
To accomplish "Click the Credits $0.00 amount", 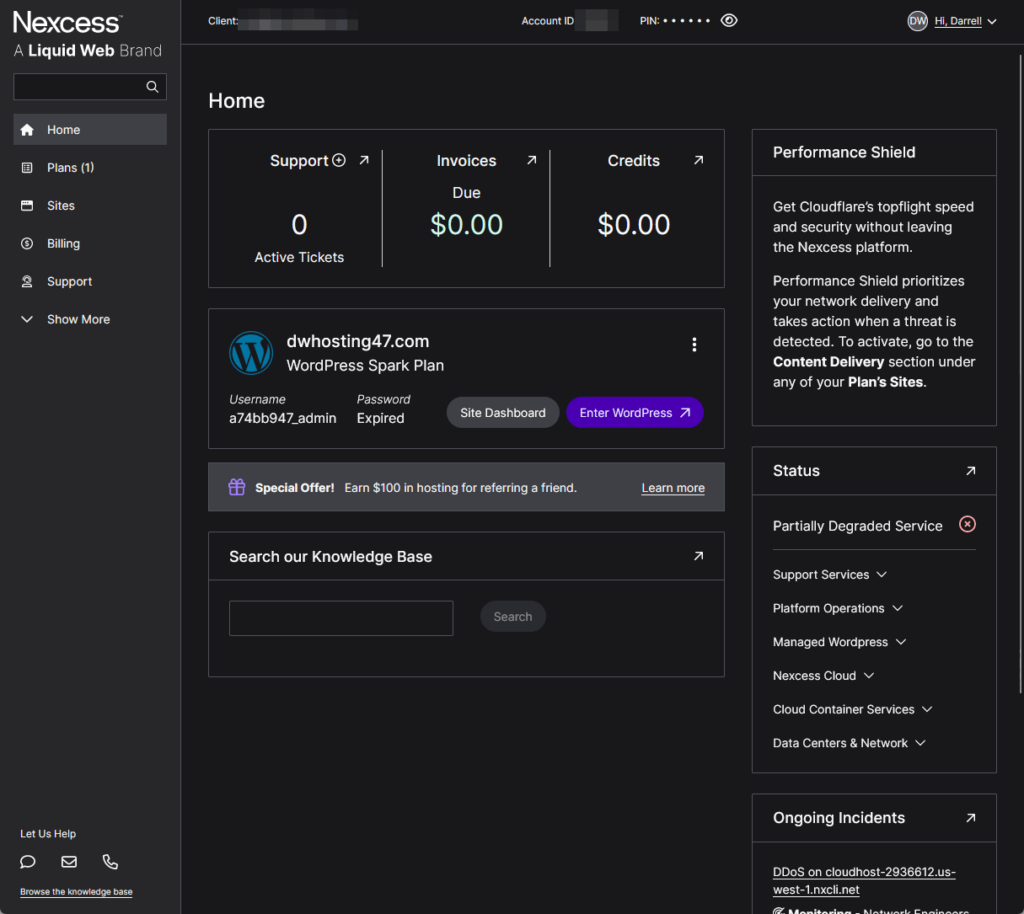I will [x=633, y=225].
